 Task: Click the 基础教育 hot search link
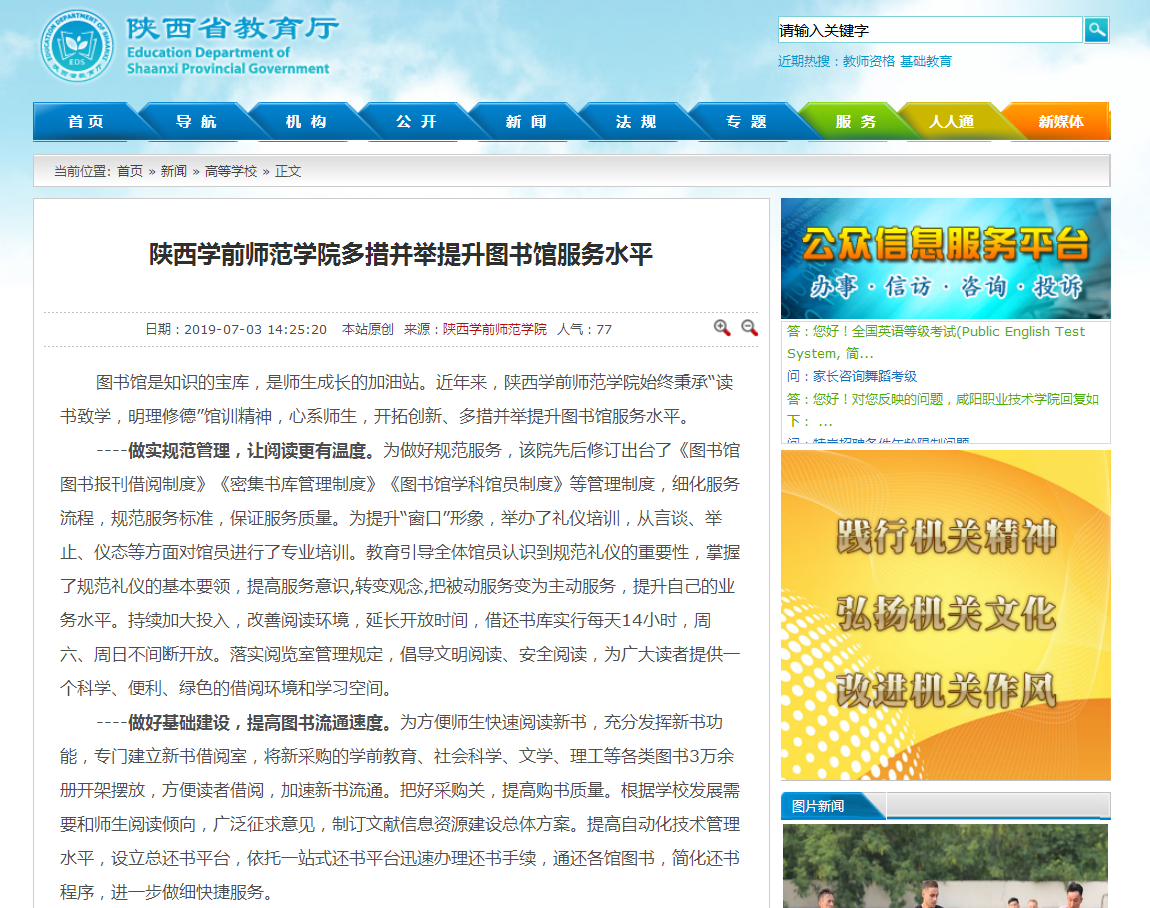pos(926,61)
